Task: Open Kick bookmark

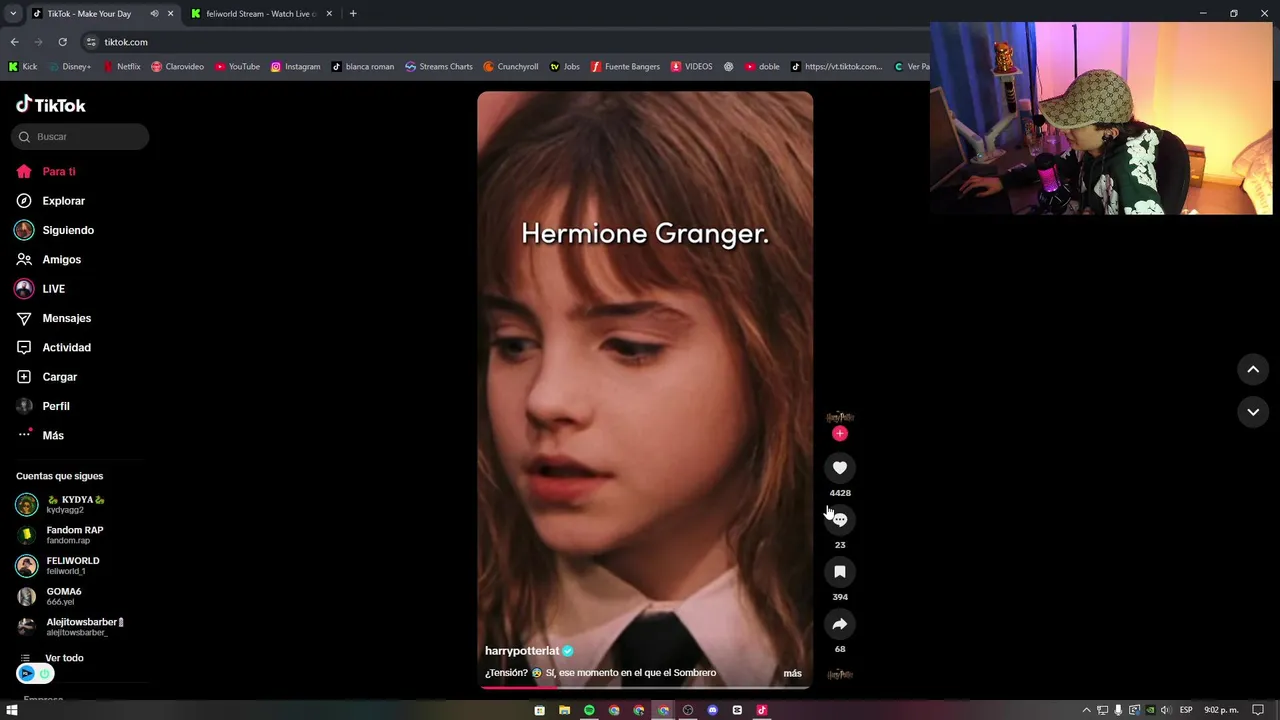Action: pos(23,67)
